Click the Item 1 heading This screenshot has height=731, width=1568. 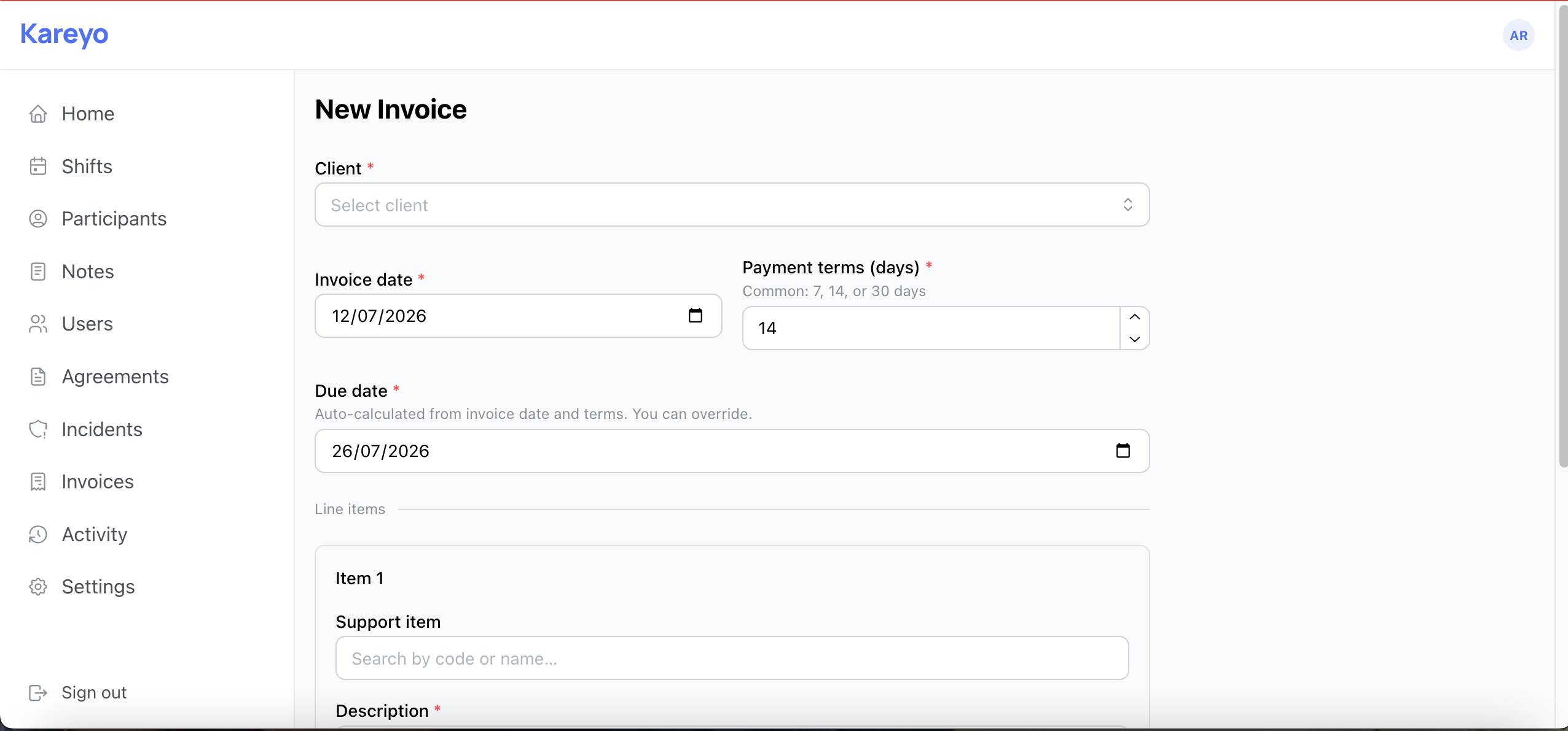pos(359,578)
